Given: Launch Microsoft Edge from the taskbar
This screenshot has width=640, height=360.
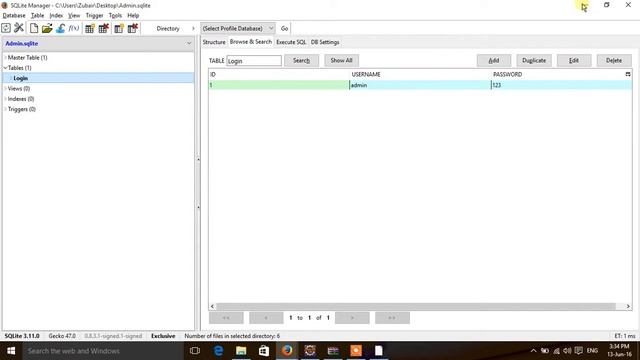Looking at the screenshot, I should [x=218, y=351].
